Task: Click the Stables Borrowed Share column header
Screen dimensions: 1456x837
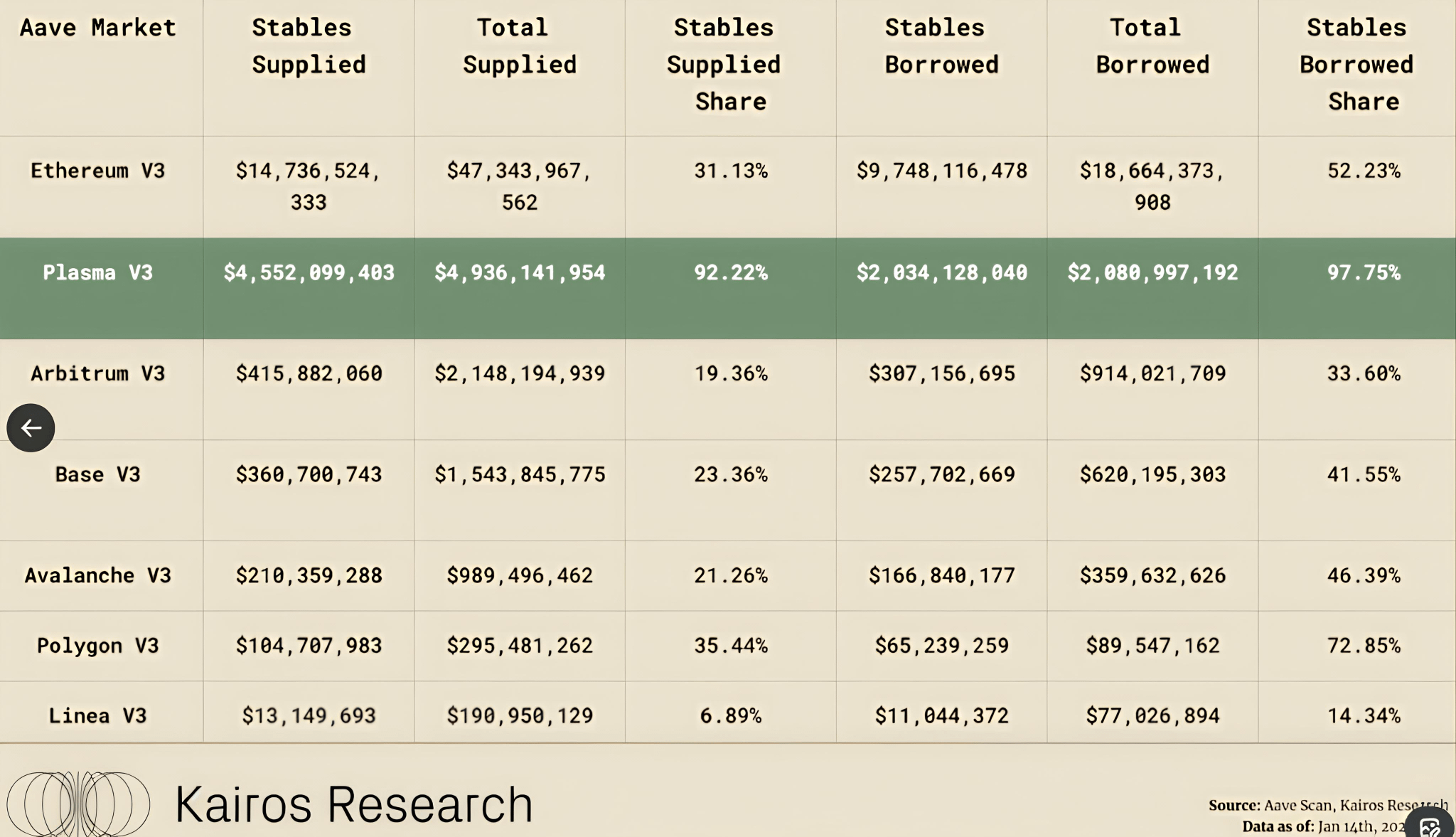Action: coord(1356,65)
